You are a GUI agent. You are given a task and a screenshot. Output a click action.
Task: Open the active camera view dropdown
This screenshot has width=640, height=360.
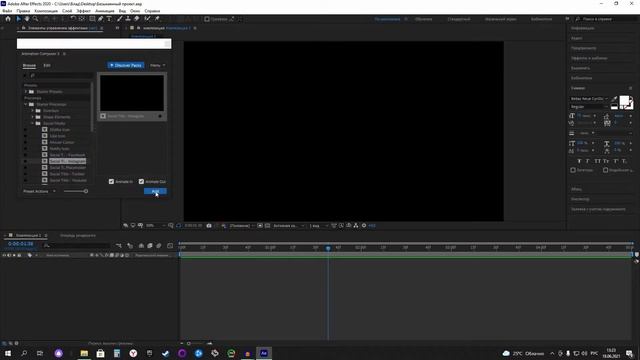[288, 226]
